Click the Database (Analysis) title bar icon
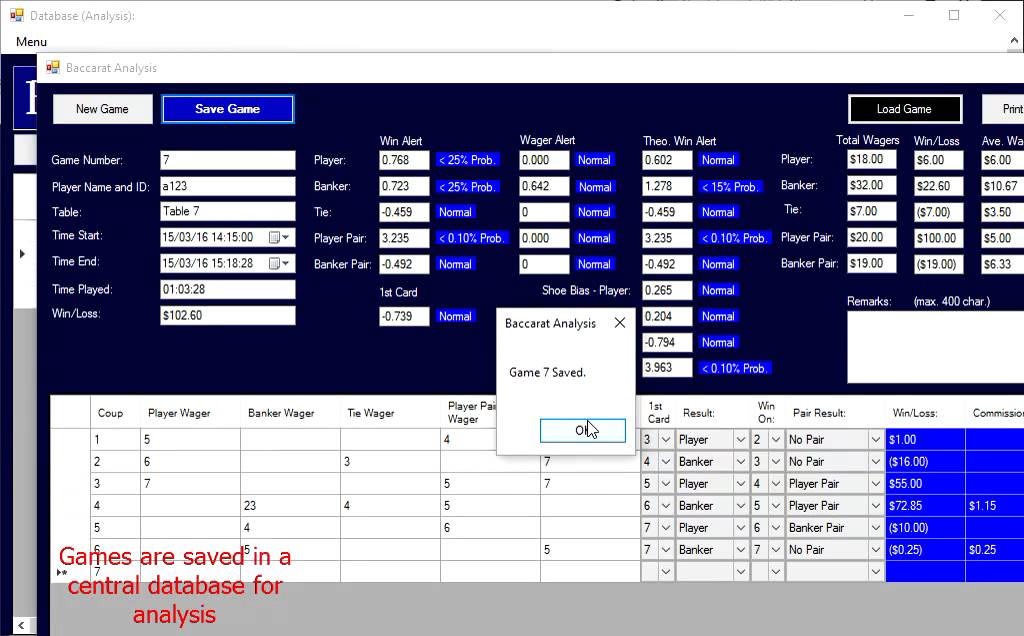 coord(16,15)
